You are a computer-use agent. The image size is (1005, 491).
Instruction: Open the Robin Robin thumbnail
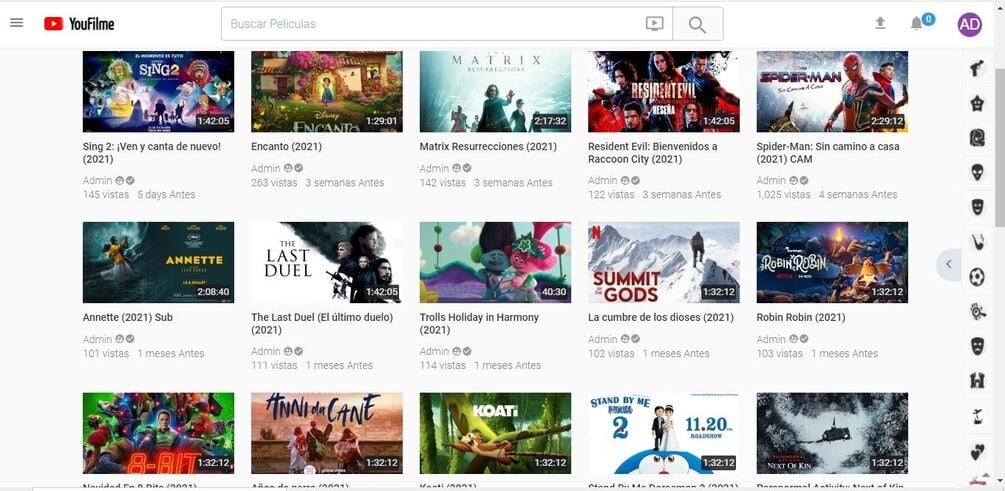click(x=833, y=262)
